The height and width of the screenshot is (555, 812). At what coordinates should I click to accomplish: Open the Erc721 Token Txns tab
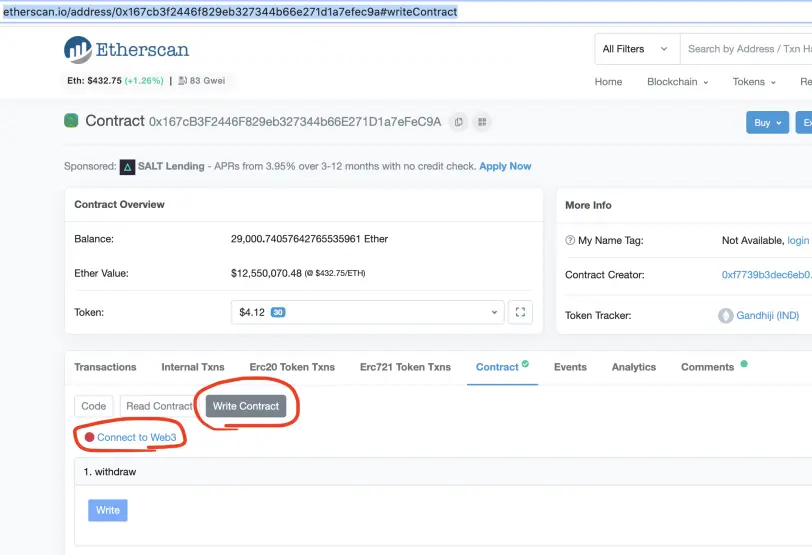(x=405, y=367)
